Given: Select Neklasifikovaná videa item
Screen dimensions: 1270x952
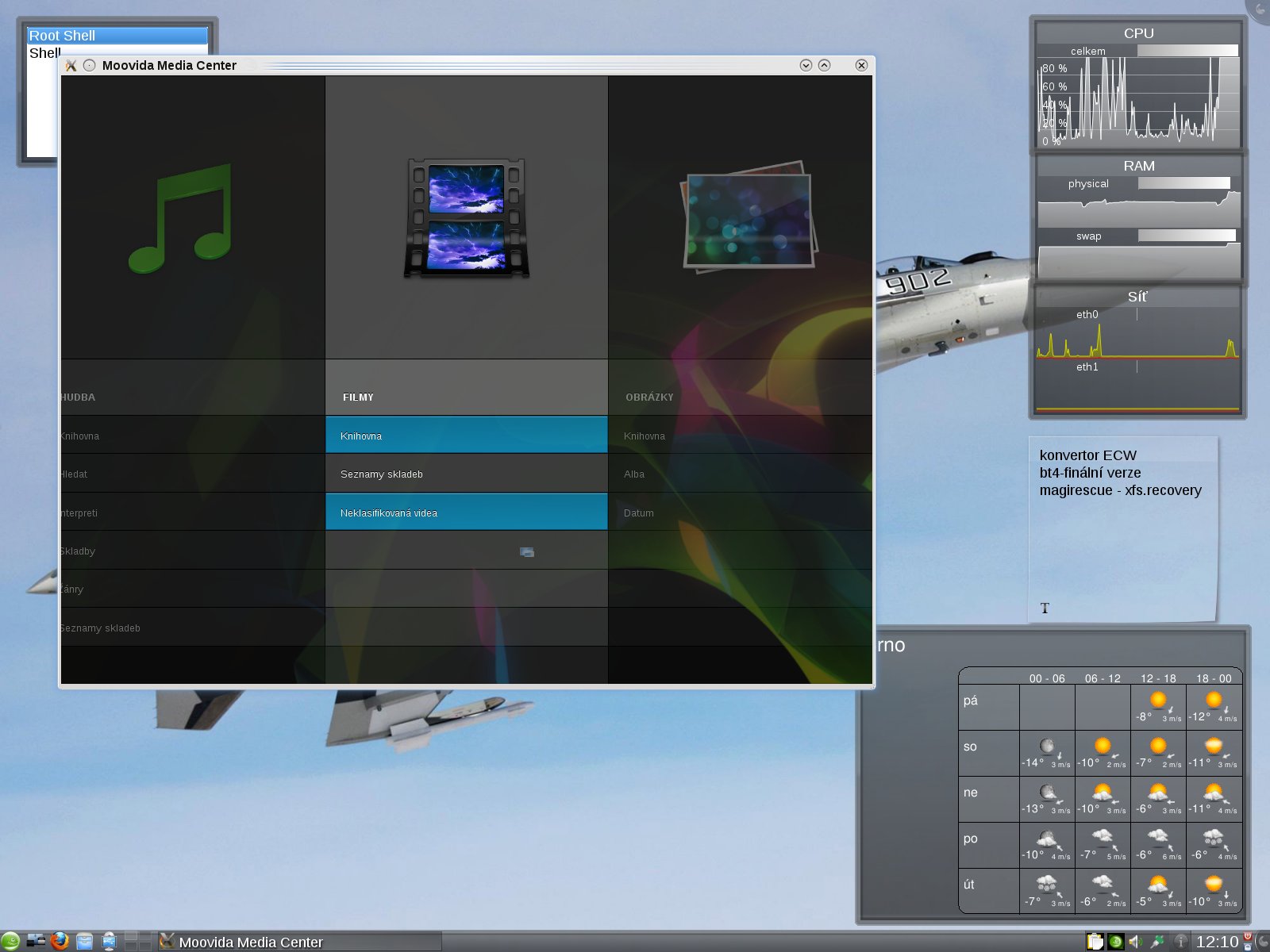Looking at the screenshot, I should (x=467, y=512).
